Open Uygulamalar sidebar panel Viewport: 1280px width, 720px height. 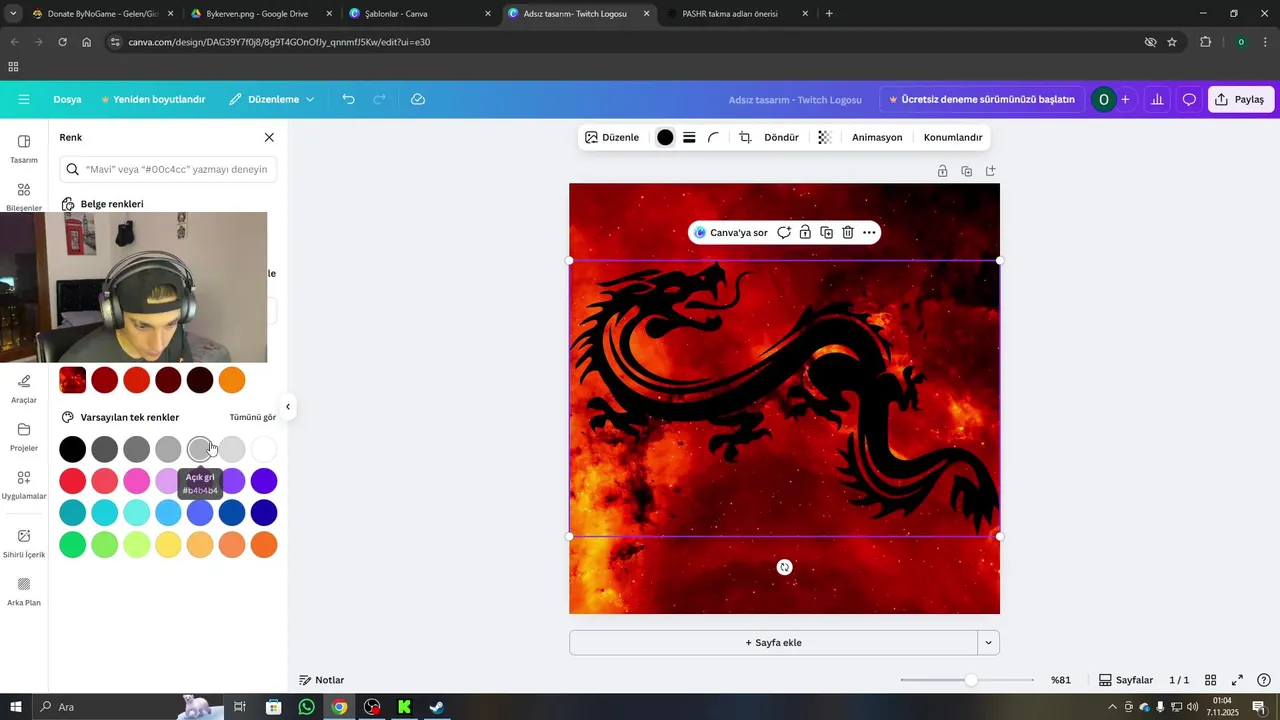click(24, 485)
